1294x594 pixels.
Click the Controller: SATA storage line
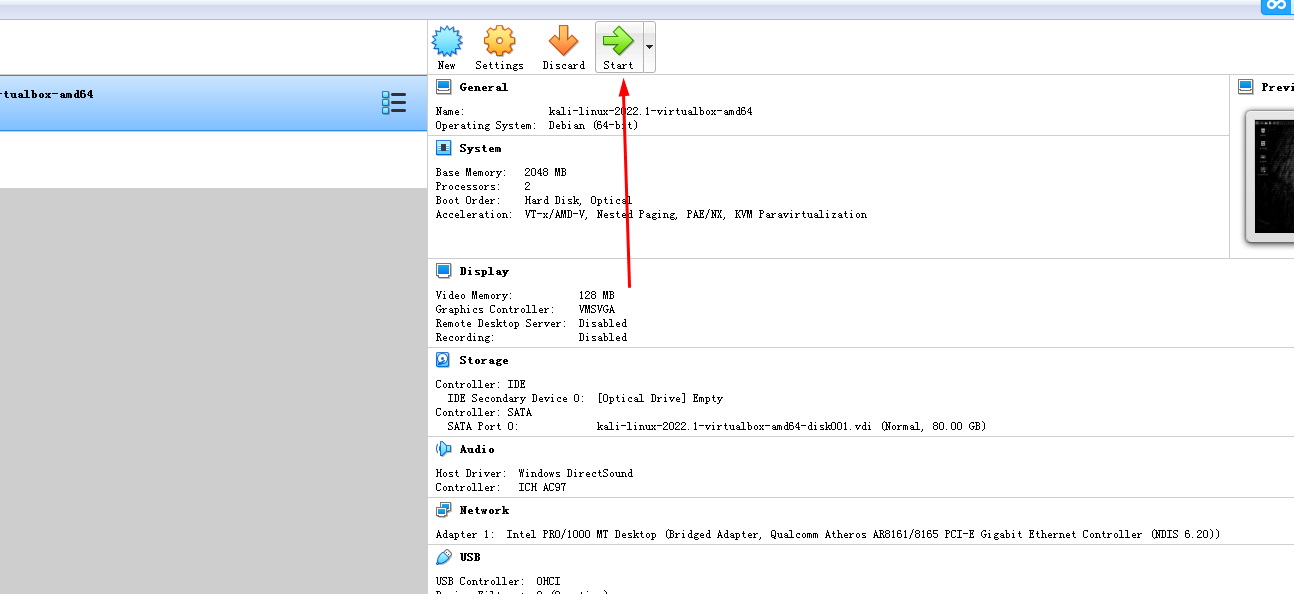484,412
